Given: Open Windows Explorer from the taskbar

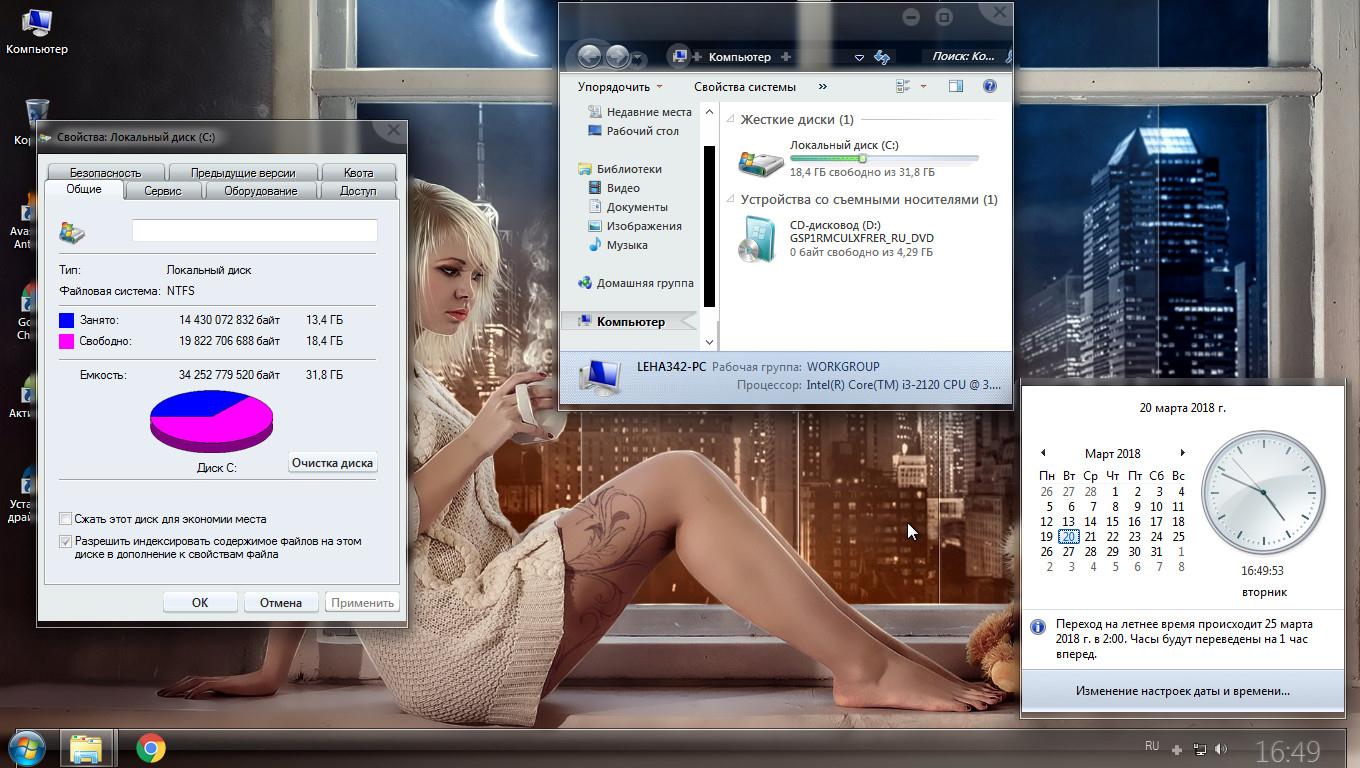Looking at the screenshot, I should pyautogui.click(x=86, y=748).
